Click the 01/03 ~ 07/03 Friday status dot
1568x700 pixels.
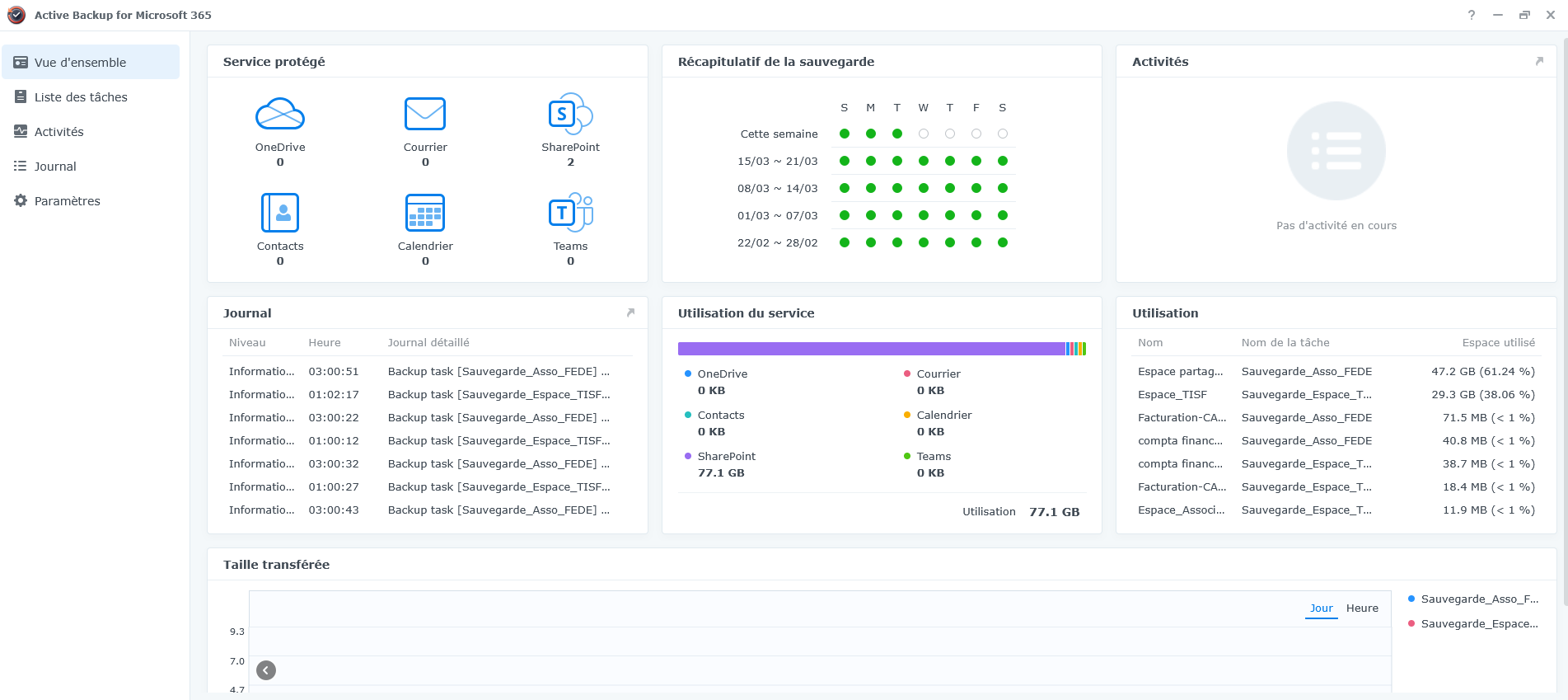tap(976, 215)
